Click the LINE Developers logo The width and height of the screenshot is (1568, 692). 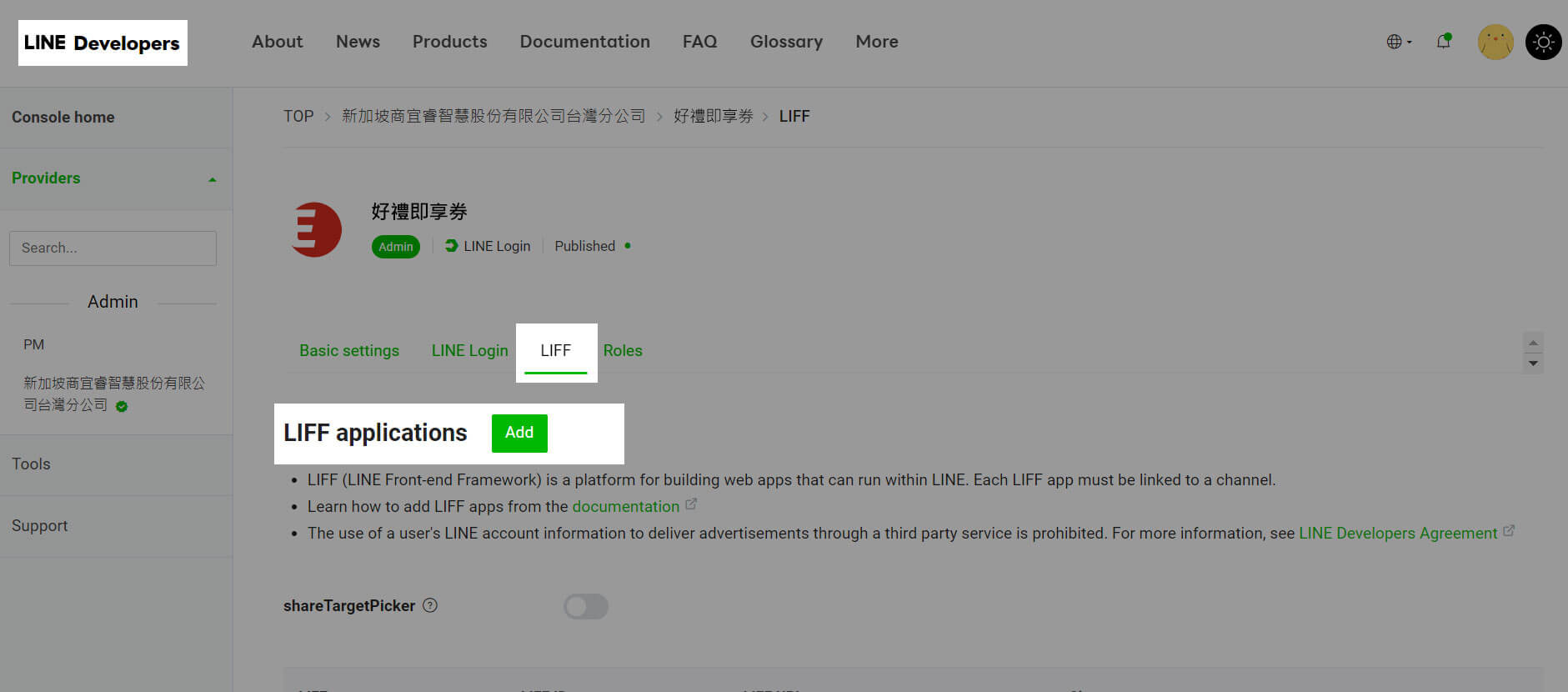pos(103,43)
